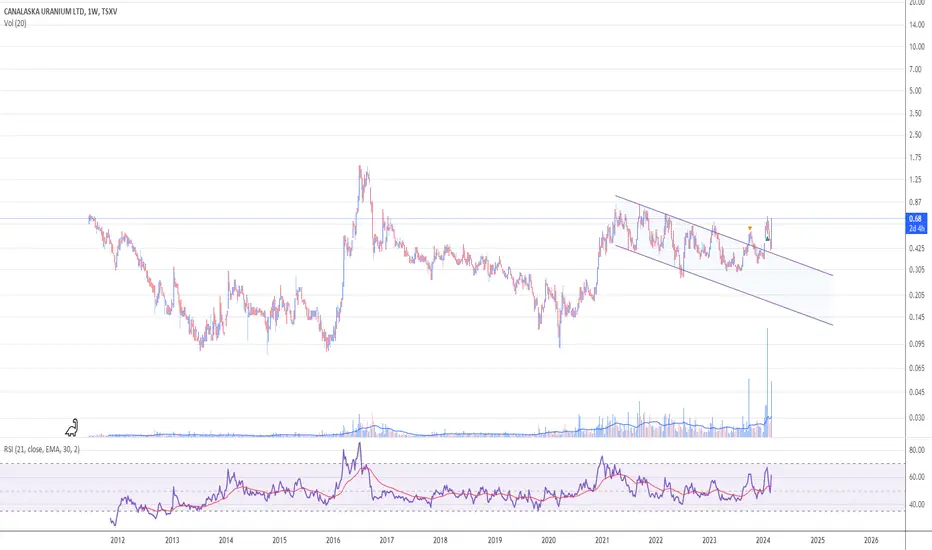Click the 0.425 price scale label
Screen dimensions: 932x550
point(917,248)
